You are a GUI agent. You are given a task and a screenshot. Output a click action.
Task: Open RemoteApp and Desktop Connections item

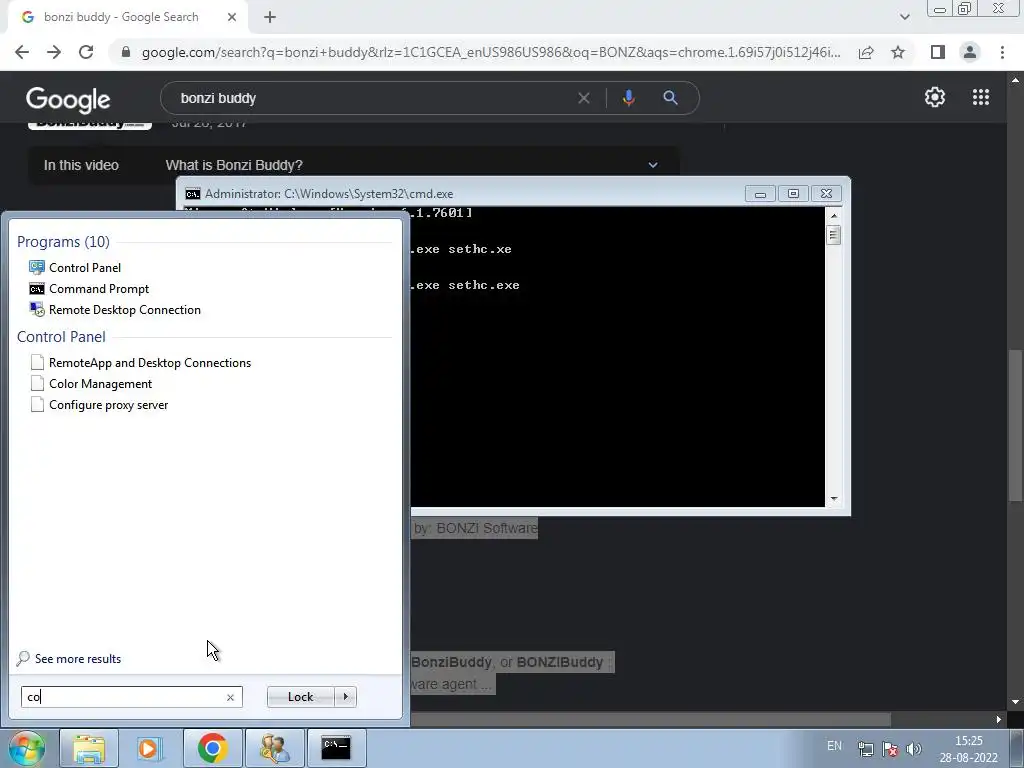click(140, 362)
